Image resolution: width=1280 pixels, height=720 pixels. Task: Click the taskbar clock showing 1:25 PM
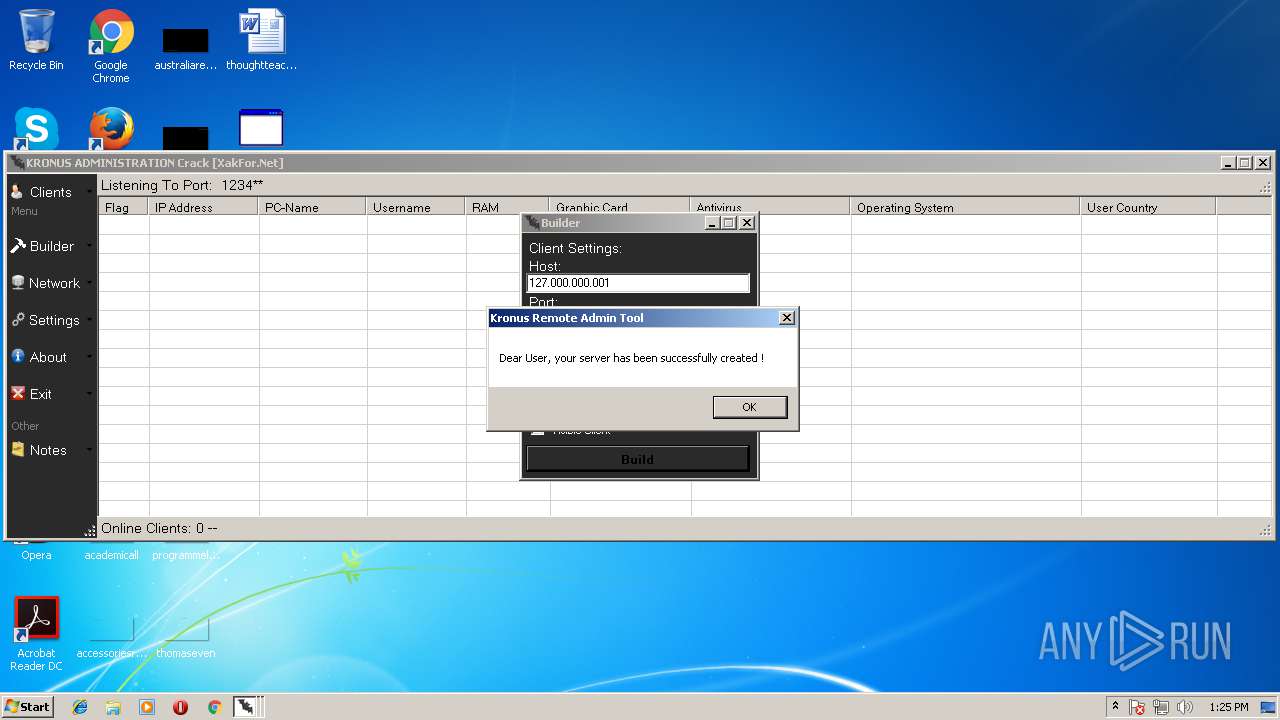click(x=1228, y=707)
